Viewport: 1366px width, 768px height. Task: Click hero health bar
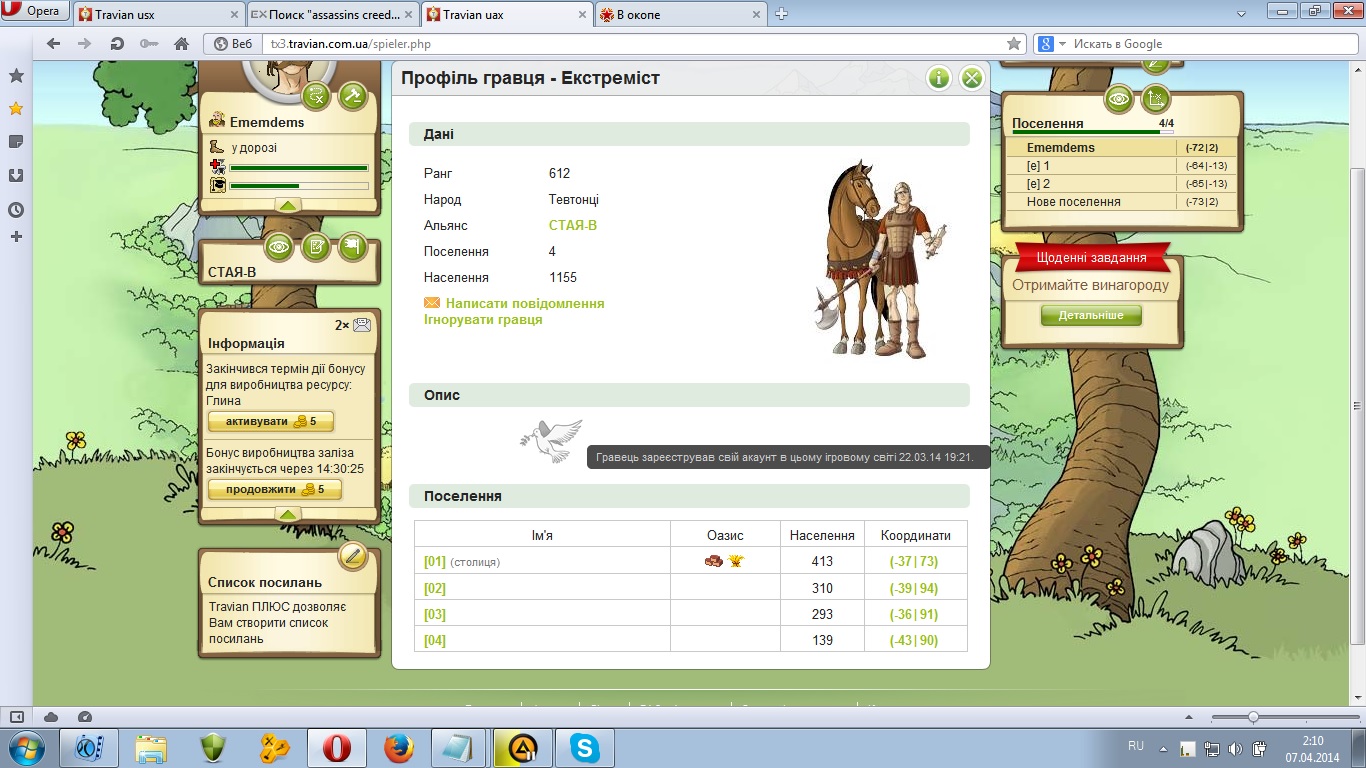pyautogui.click(x=299, y=168)
